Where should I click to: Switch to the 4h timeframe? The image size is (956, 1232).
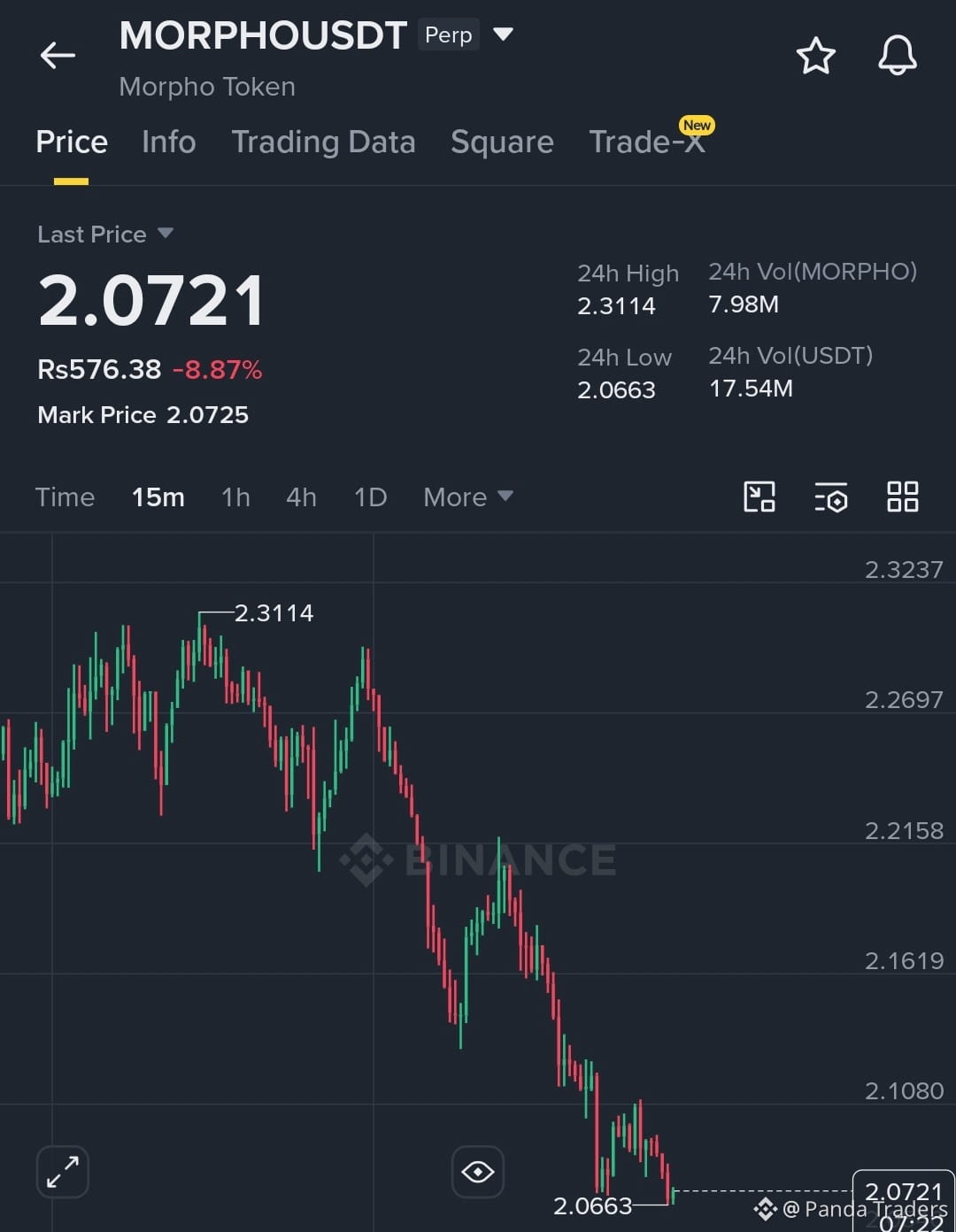[301, 497]
